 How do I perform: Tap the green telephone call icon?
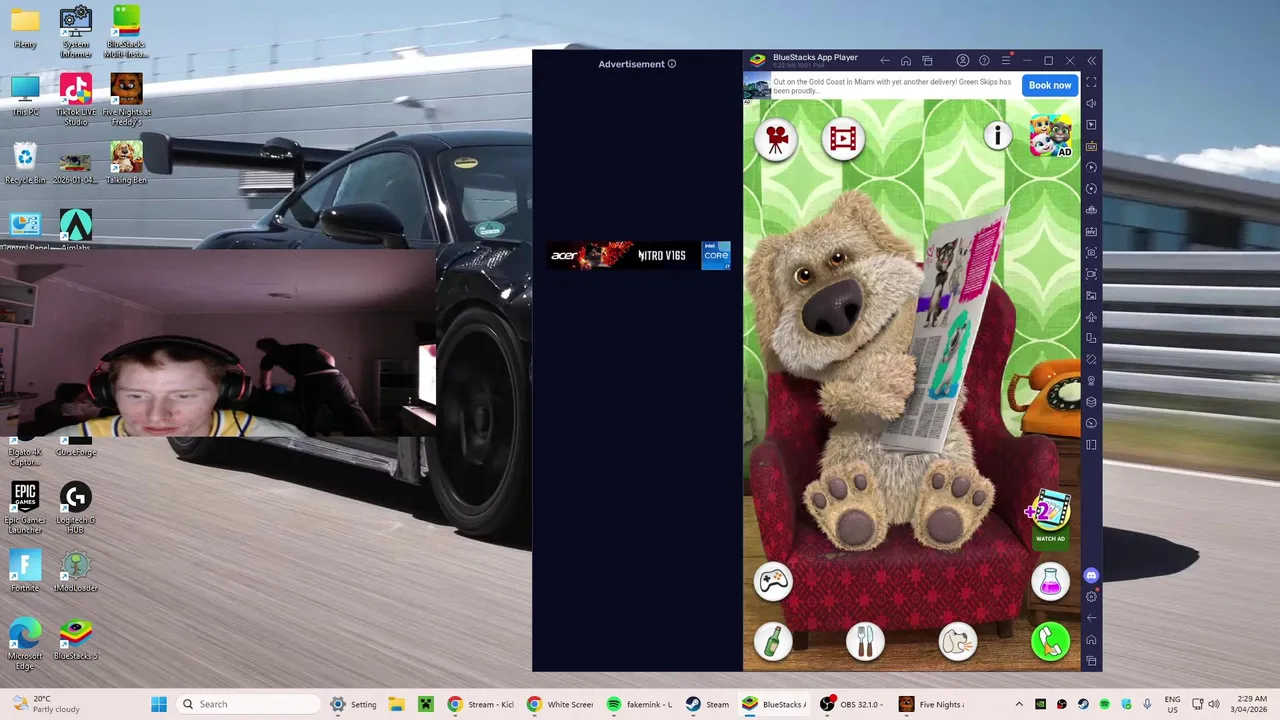1050,642
